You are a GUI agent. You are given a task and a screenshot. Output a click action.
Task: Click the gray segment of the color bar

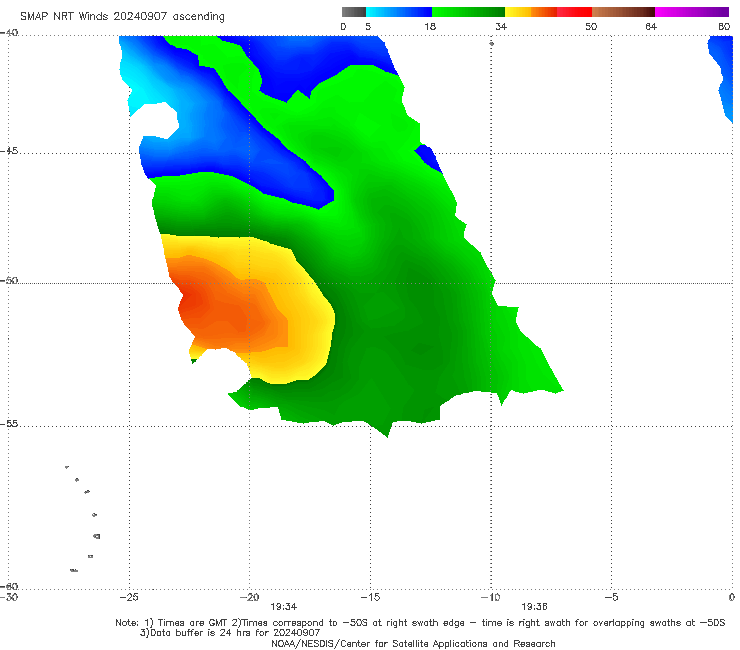(354, 12)
